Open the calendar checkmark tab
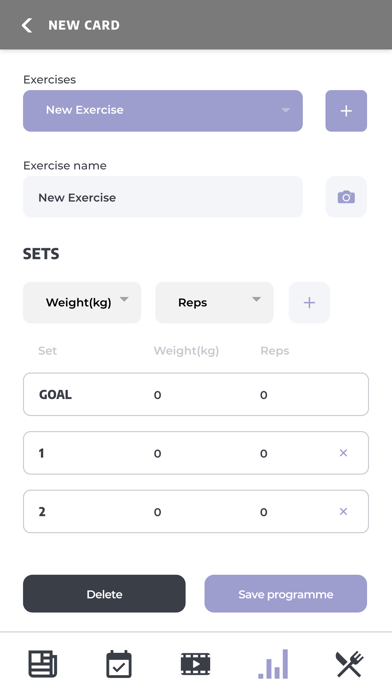Screen dimensions: 392x696 click(119, 664)
